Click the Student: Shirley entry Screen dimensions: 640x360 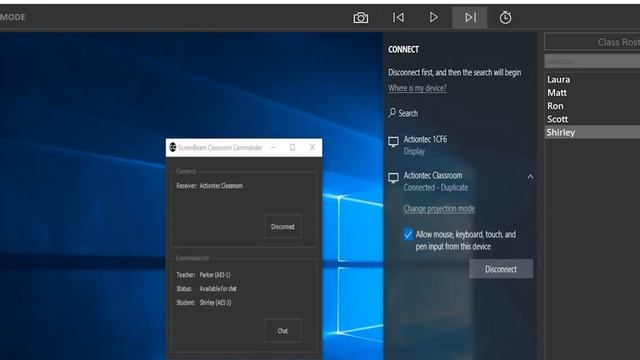[204, 302]
